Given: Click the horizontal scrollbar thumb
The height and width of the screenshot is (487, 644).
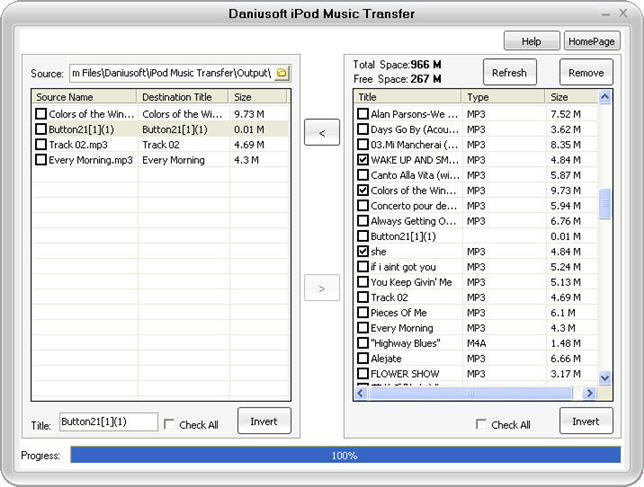Looking at the screenshot, I should (x=471, y=393).
